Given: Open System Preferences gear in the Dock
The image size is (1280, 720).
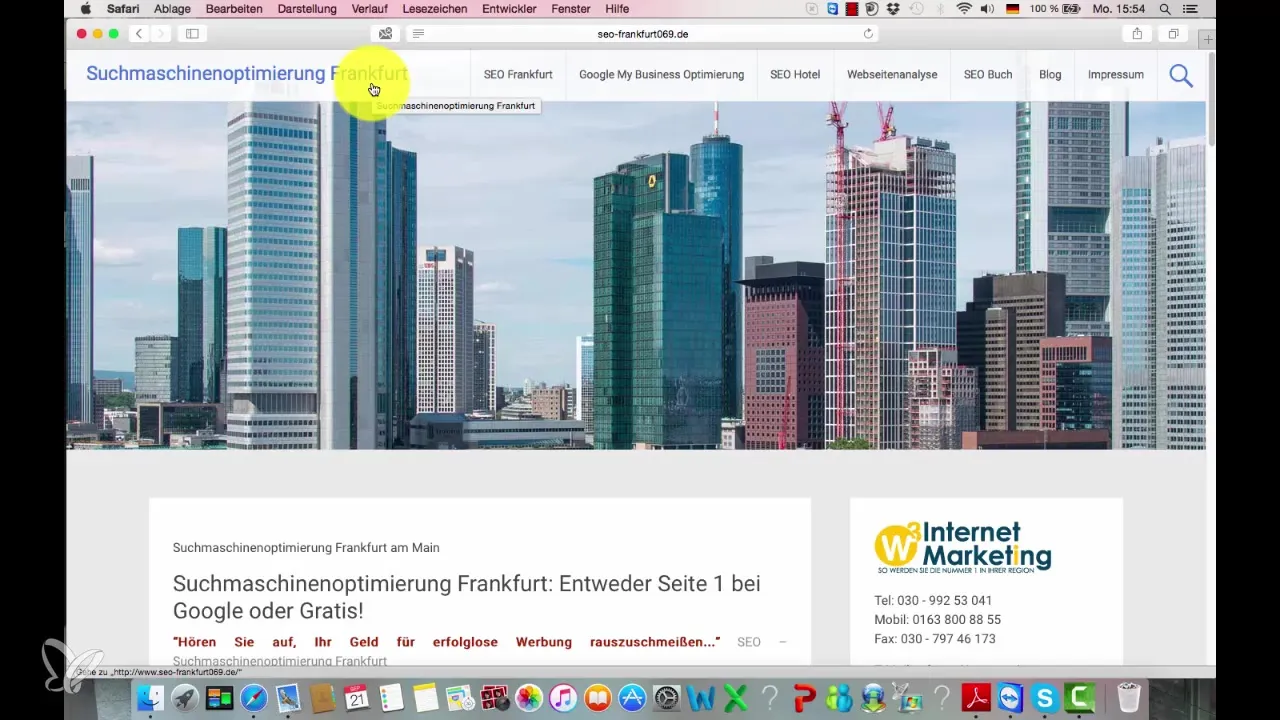Looking at the screenshot, I should 667,697.
